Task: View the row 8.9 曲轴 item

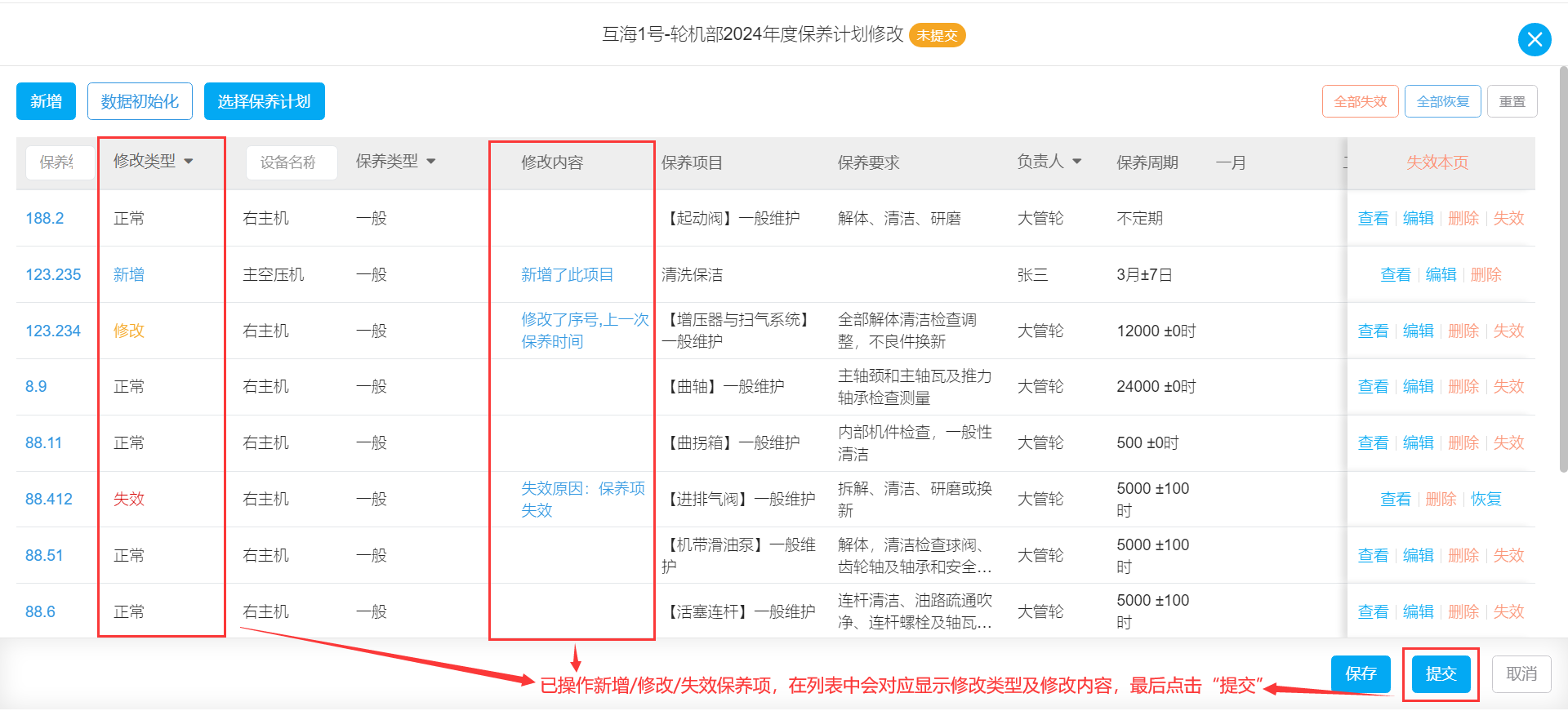Action: [1373, 386]
